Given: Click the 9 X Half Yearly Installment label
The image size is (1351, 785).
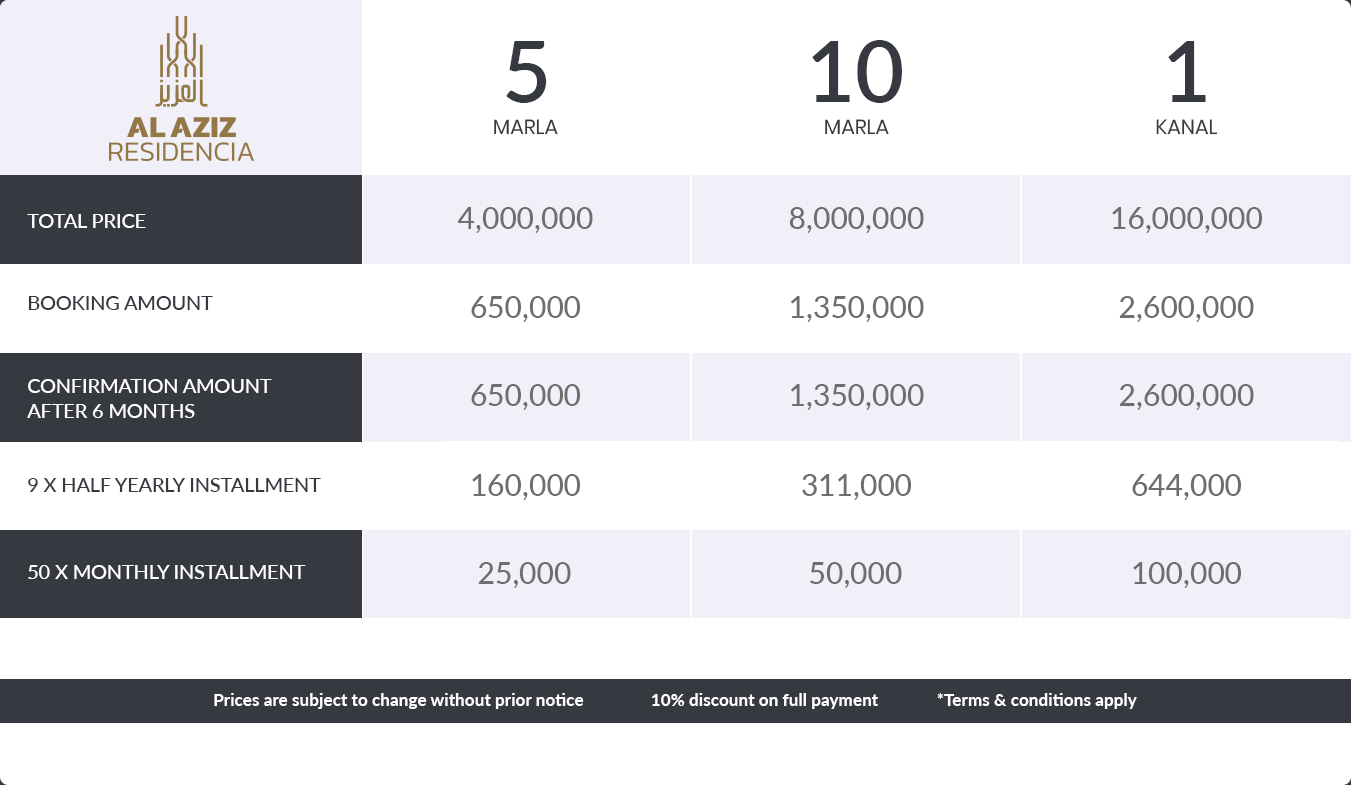Looking at the screenshot, I should [x=174, y=485].
